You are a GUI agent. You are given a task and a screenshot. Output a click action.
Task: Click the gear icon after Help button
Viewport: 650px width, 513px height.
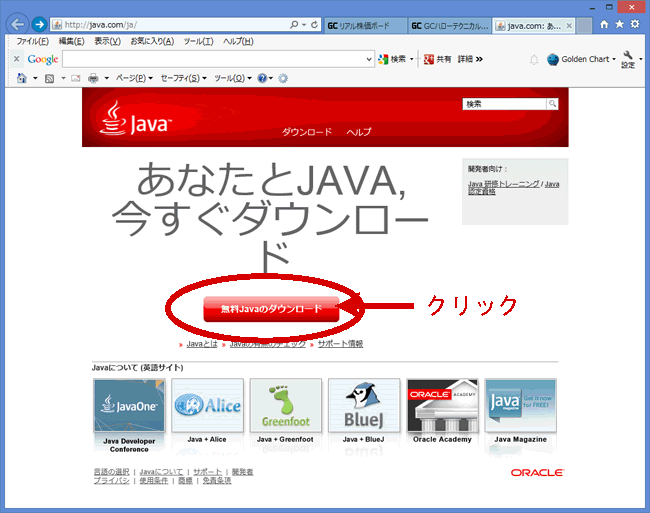pos(283,78)
